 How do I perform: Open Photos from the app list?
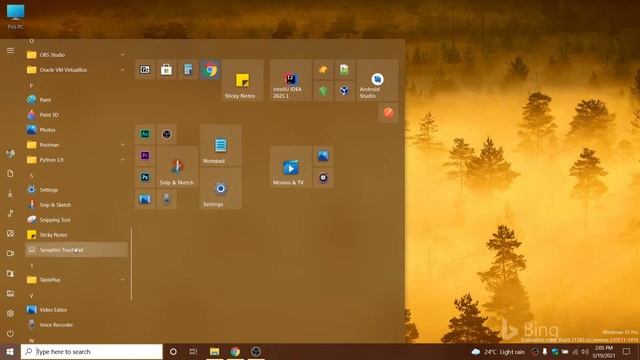click(76, 130)
